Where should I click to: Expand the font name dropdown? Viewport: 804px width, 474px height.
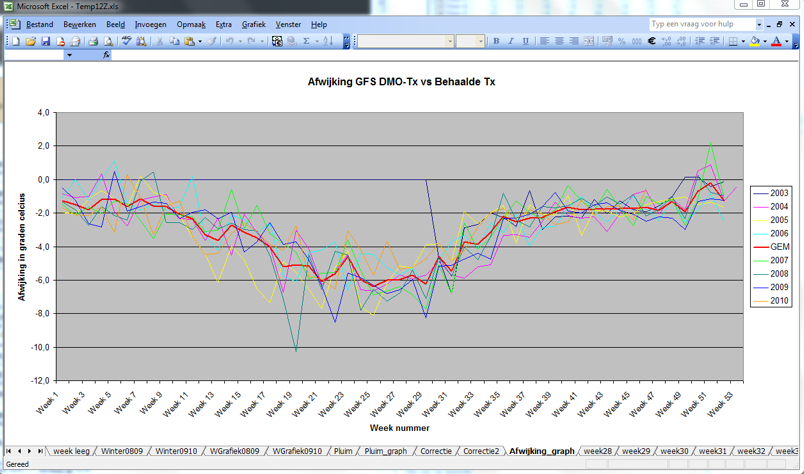click(450, 41)
